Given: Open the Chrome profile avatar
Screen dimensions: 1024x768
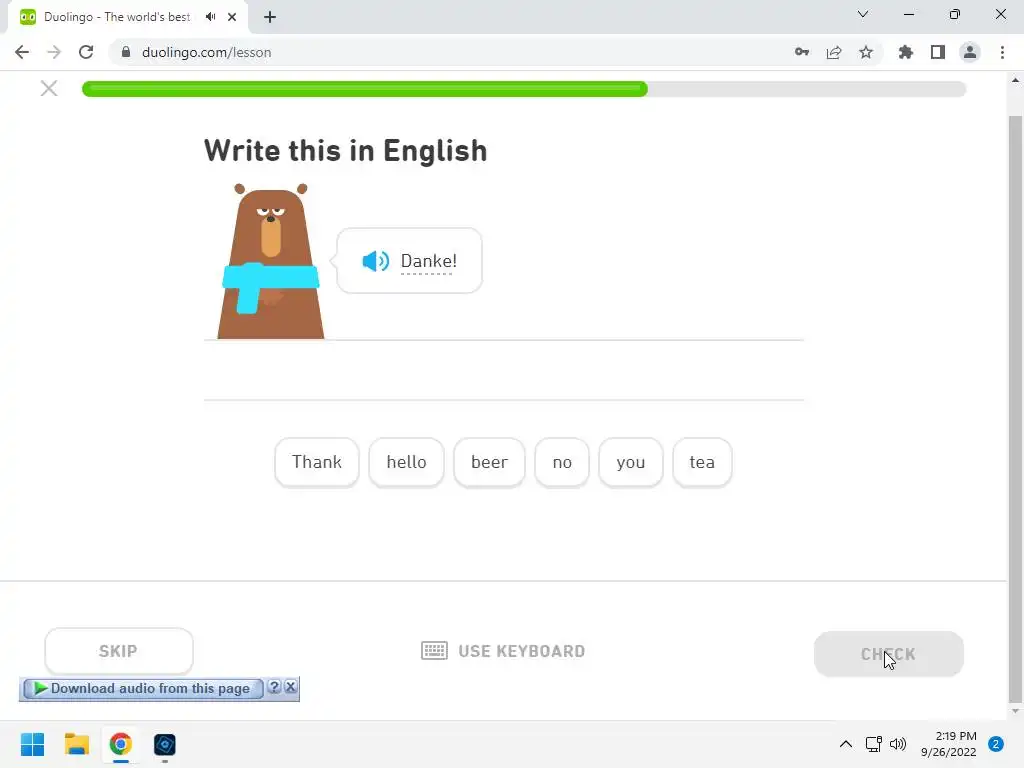Looking at the screenshot, I should click(970, 52).
